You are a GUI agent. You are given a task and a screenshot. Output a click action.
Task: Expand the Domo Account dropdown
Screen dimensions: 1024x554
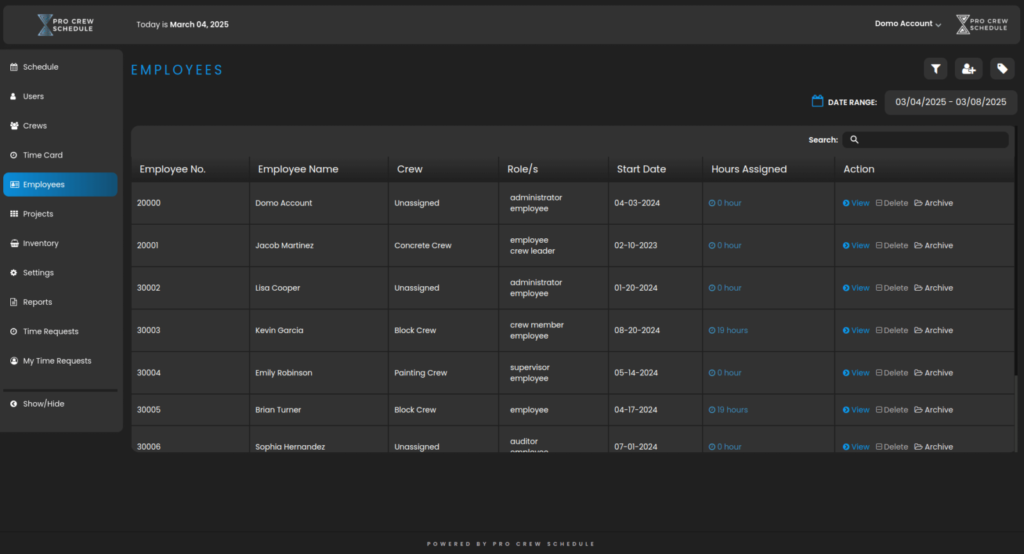coord(908,24)
